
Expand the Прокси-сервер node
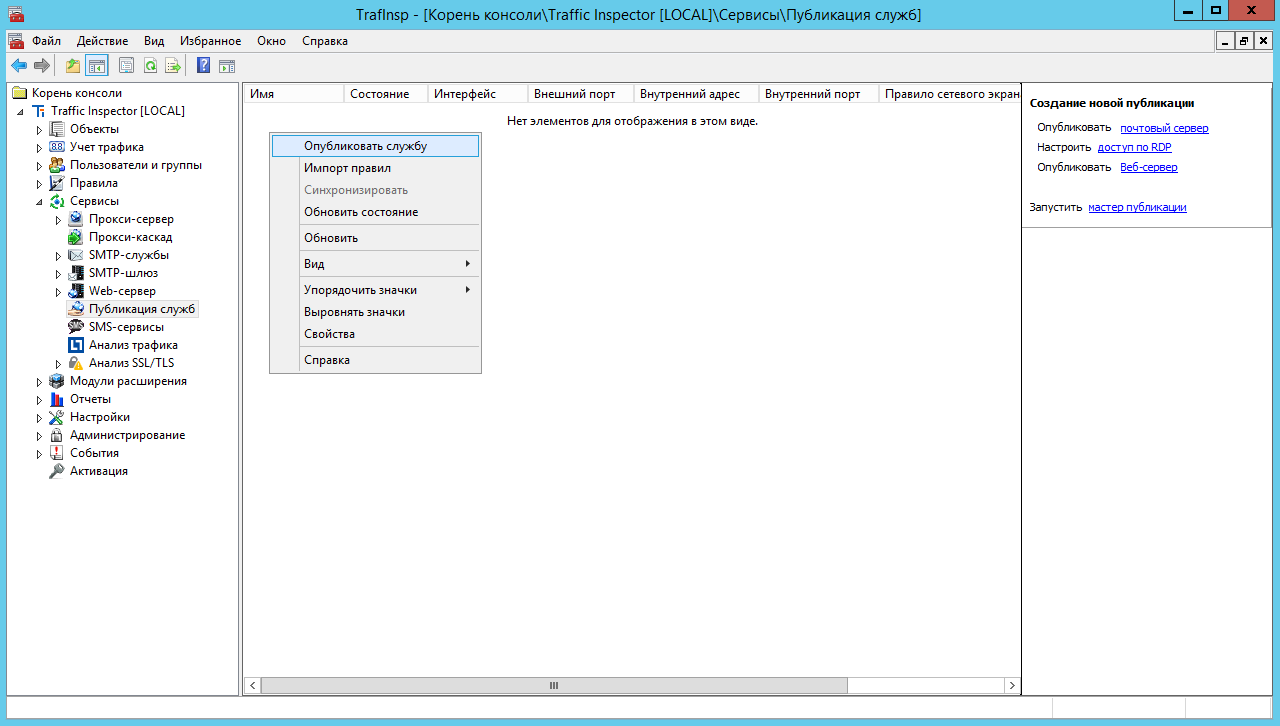pos(59,219)
